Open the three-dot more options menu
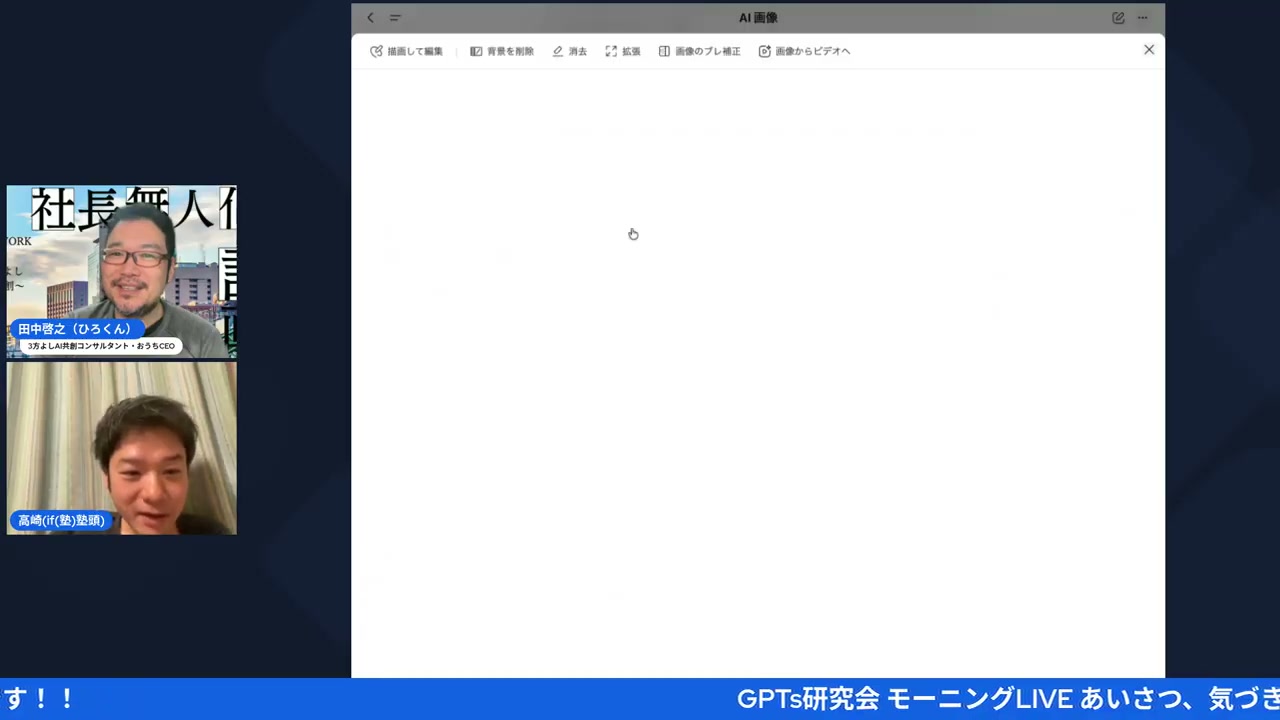1280x720 pixels. click(x=1142, y=17)
